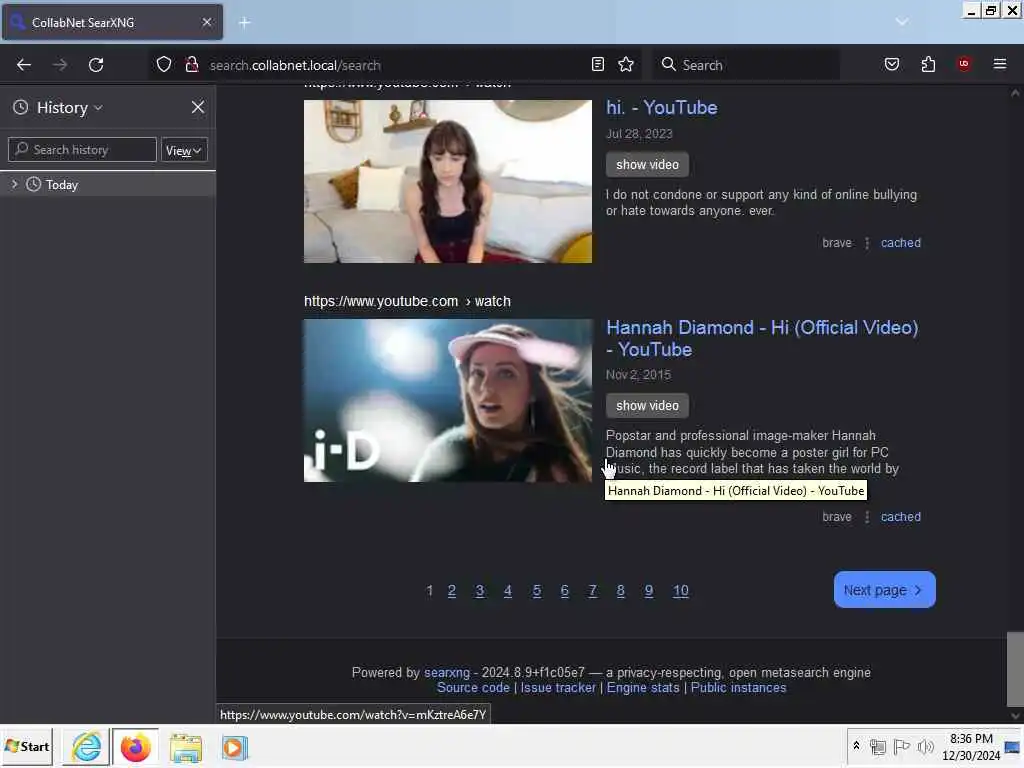Go to results page 3
1024x768 pixels.
[479, 590]
